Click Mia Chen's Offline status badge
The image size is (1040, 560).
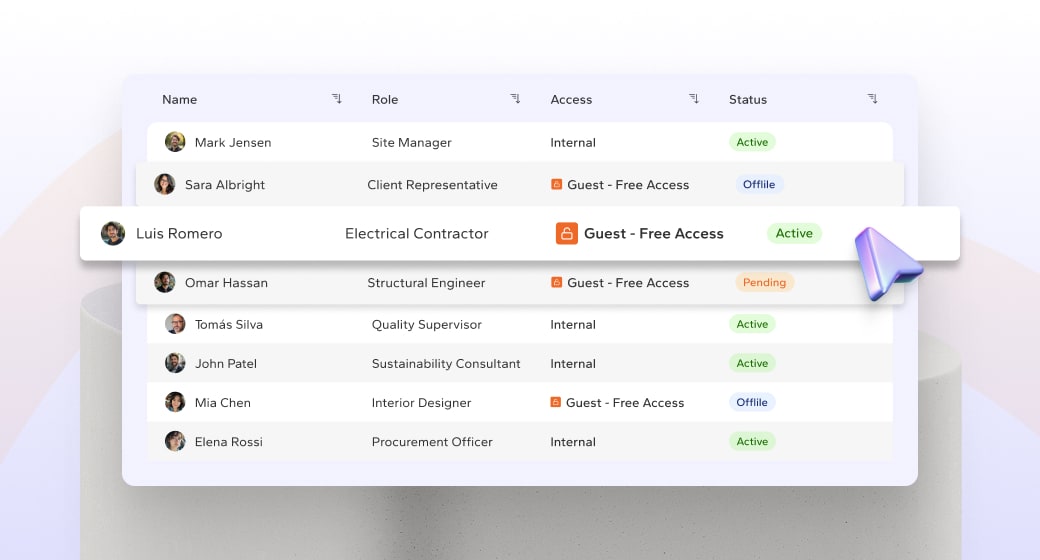[x=752, y=403]
